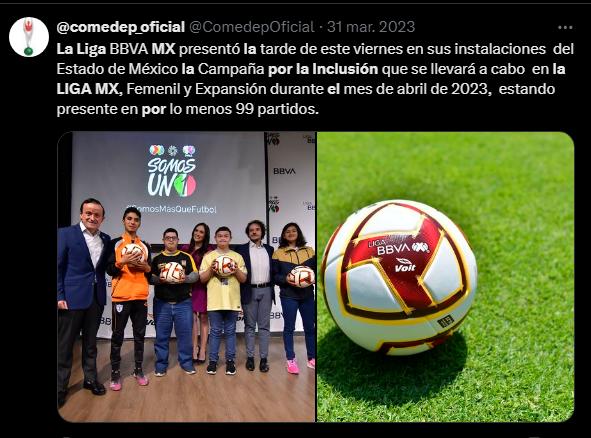Screen dimensions: 591x438
Task: Click the ball held by orange-jacket player
Action: point(134,252)
